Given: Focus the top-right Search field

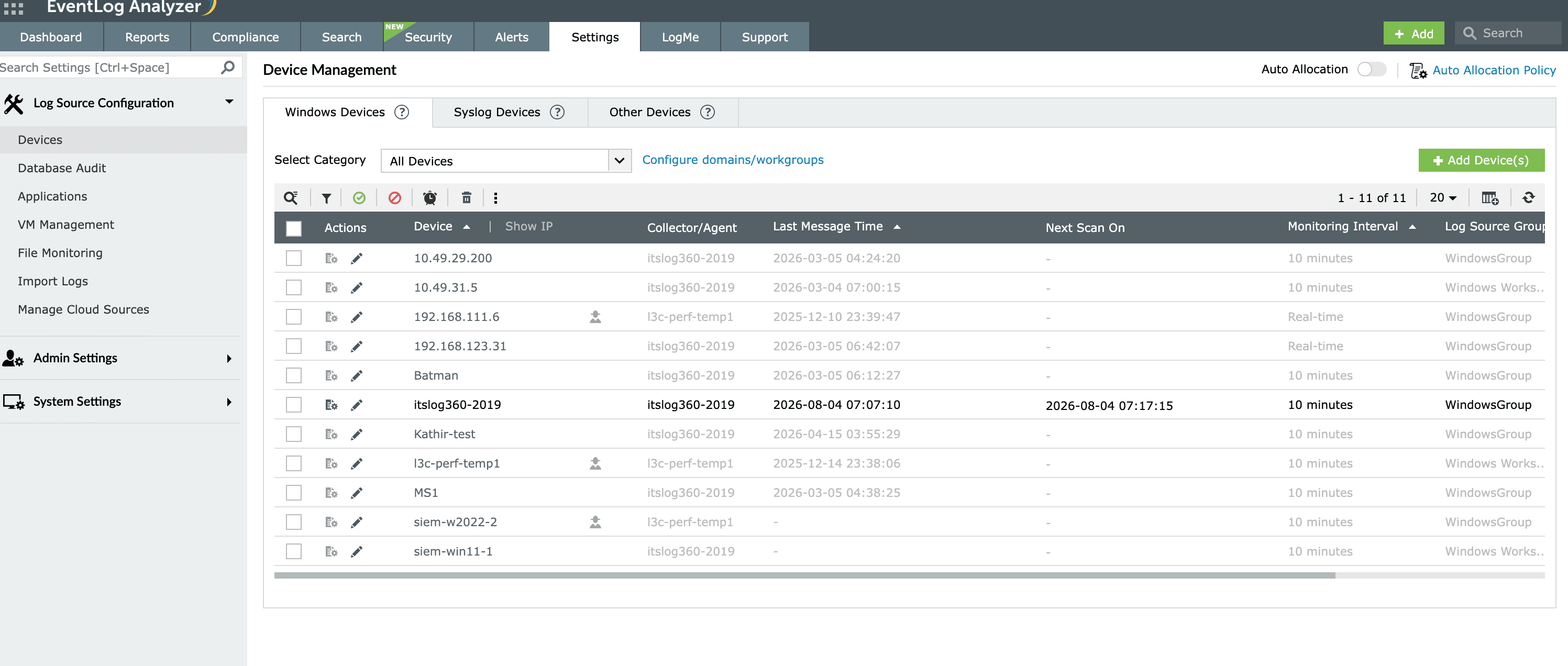Looking at the screenshot, I should tap(1508, 34).
